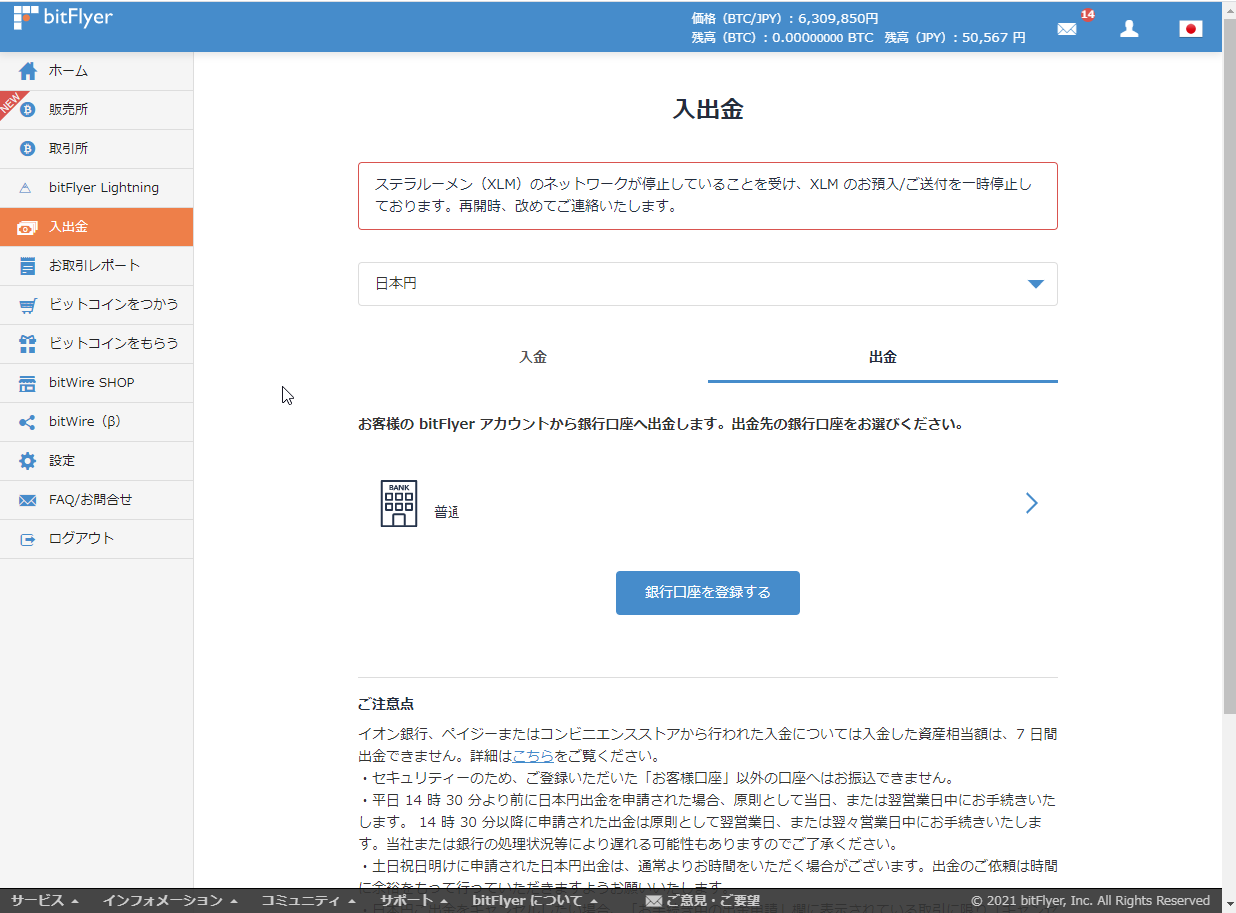Open ビットコインをつかう menu item
Image resolution: width=1236 pixels, height=913 pixels.
(96, 305)
